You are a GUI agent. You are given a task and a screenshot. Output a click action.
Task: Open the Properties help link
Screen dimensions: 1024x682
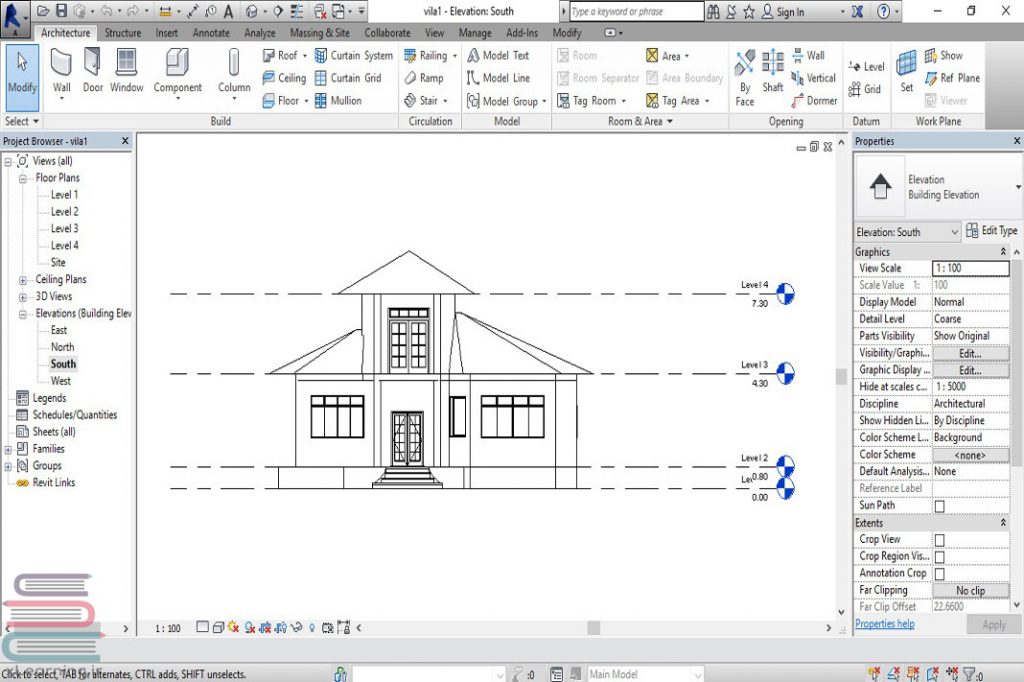point(884,624)
